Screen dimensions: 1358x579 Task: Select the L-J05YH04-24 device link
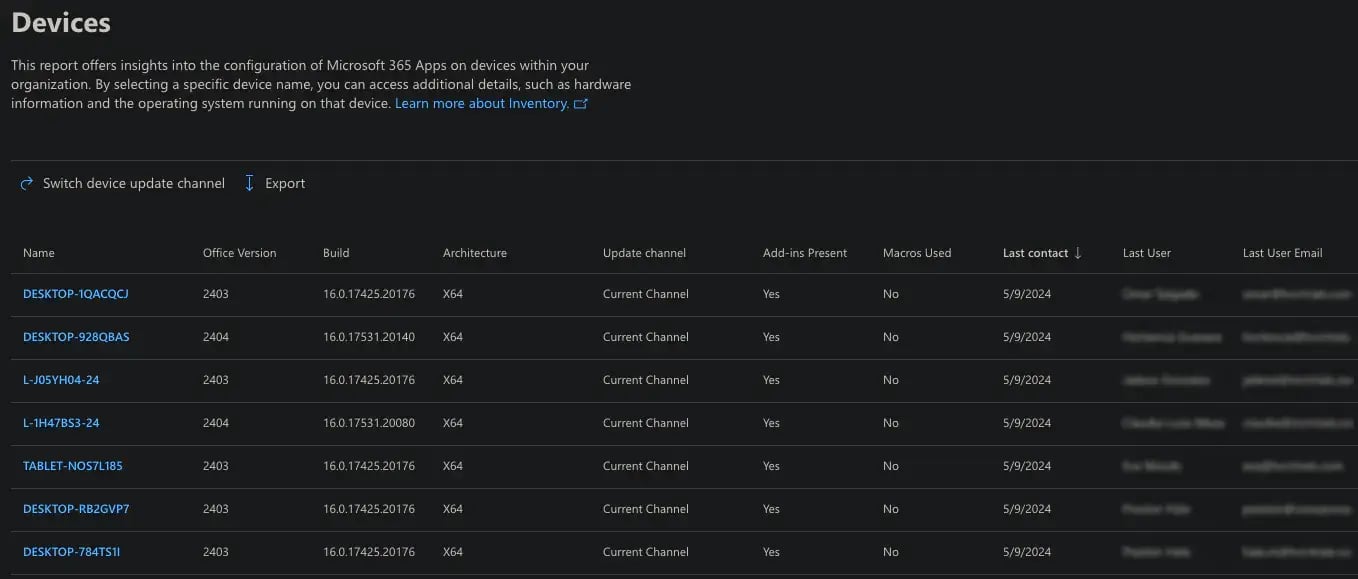(61, 380)
